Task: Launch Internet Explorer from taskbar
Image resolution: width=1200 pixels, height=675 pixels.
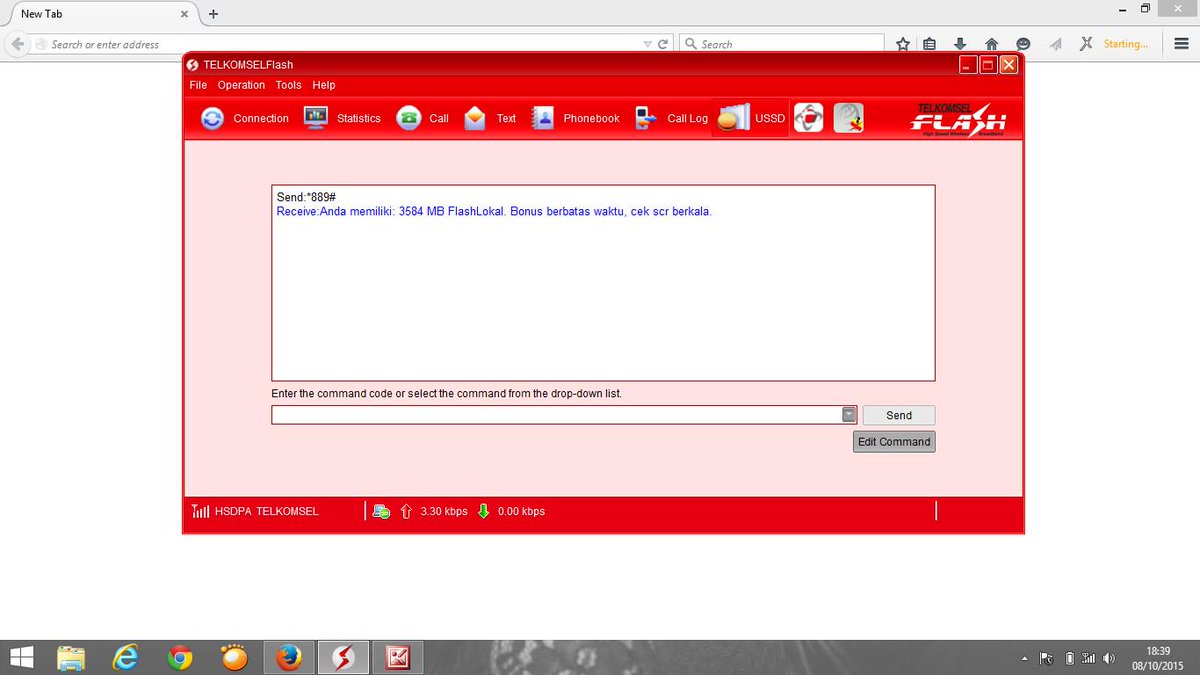Action: pyautogui.click(x=126, y=657)
